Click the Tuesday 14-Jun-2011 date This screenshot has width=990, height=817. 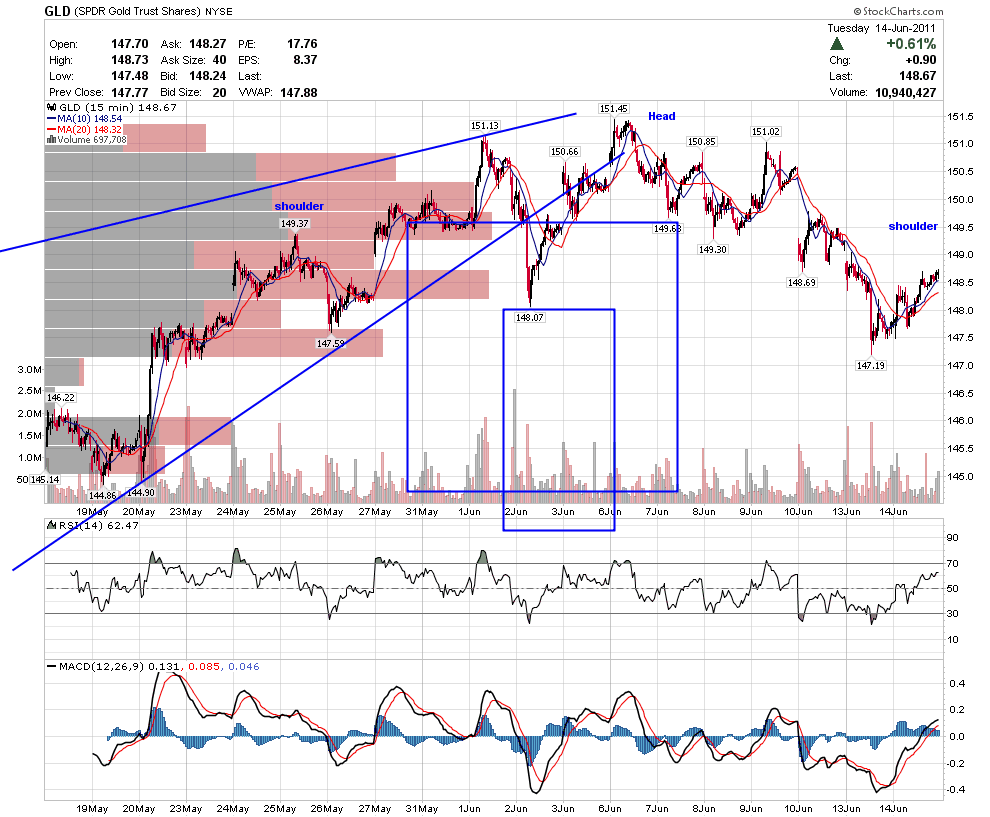pyautogui.click(x=881, y=28)
